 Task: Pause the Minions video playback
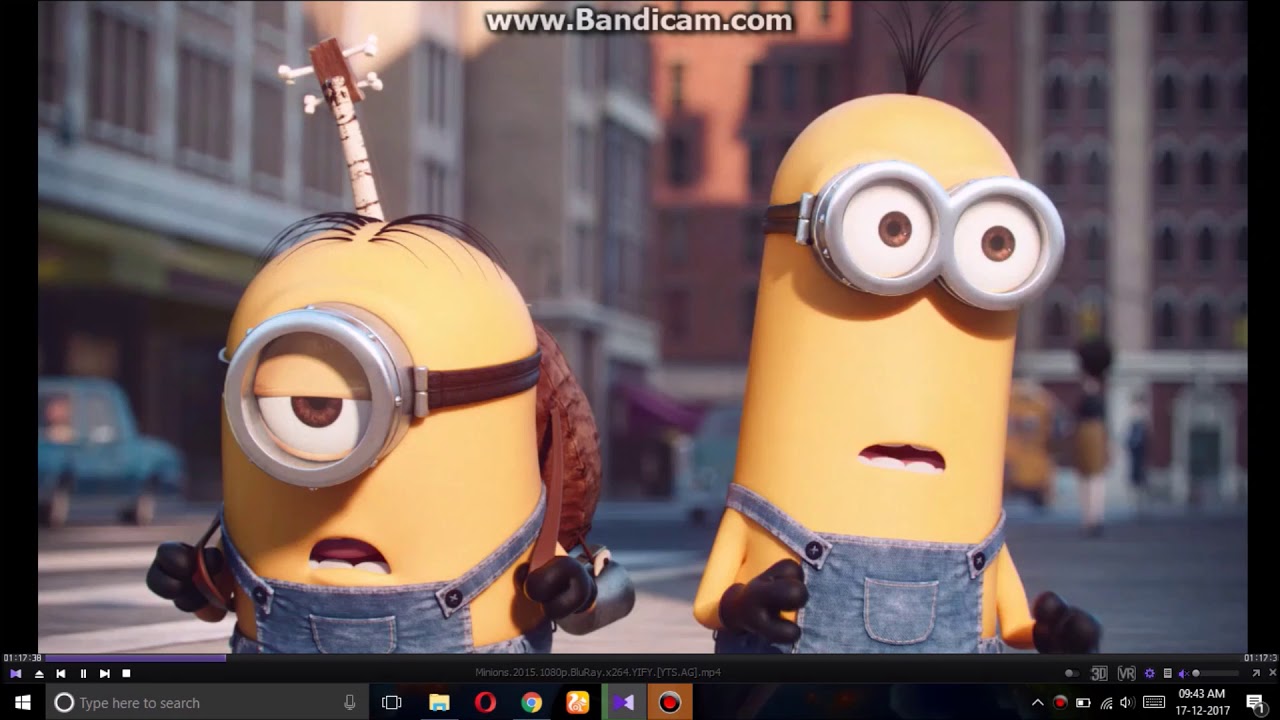pyautogui.click(x=83, y=673)
